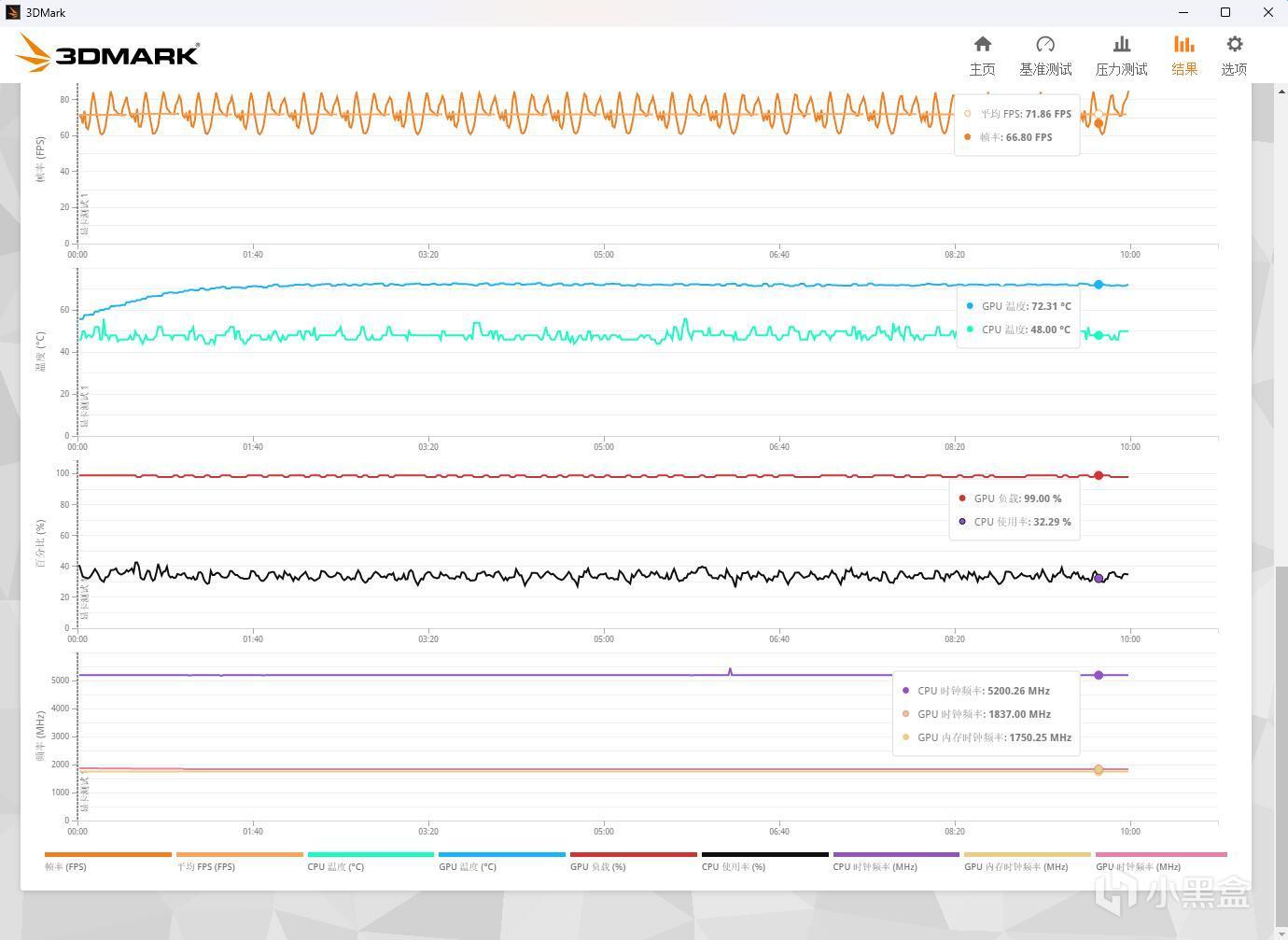This screenshot has width=1288, height=940.
Task: Click the 3DMark title bar app icon
Action: [x=12, y=12]
